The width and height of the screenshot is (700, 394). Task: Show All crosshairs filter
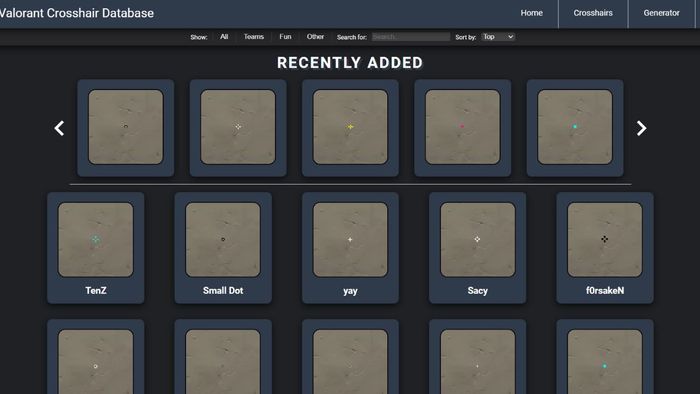[x=224, y=37]
